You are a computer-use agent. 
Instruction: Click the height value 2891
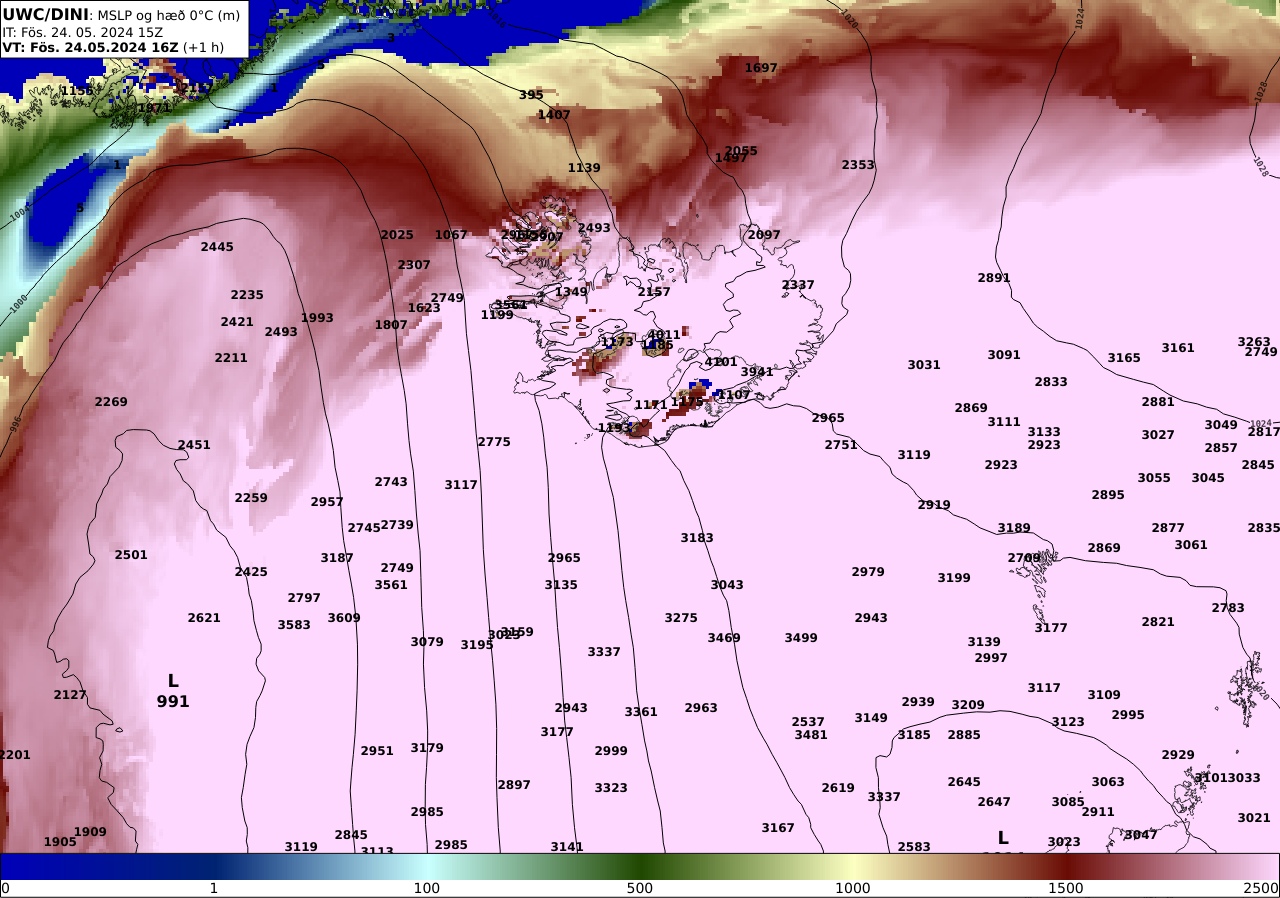[x=994, y=278]
